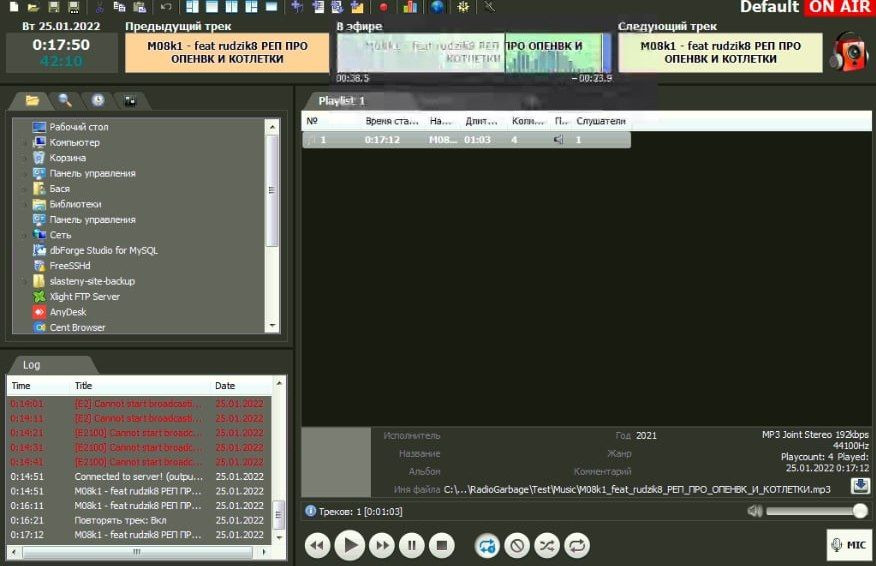Toggle the MIC microphone button

click(849, 545)
